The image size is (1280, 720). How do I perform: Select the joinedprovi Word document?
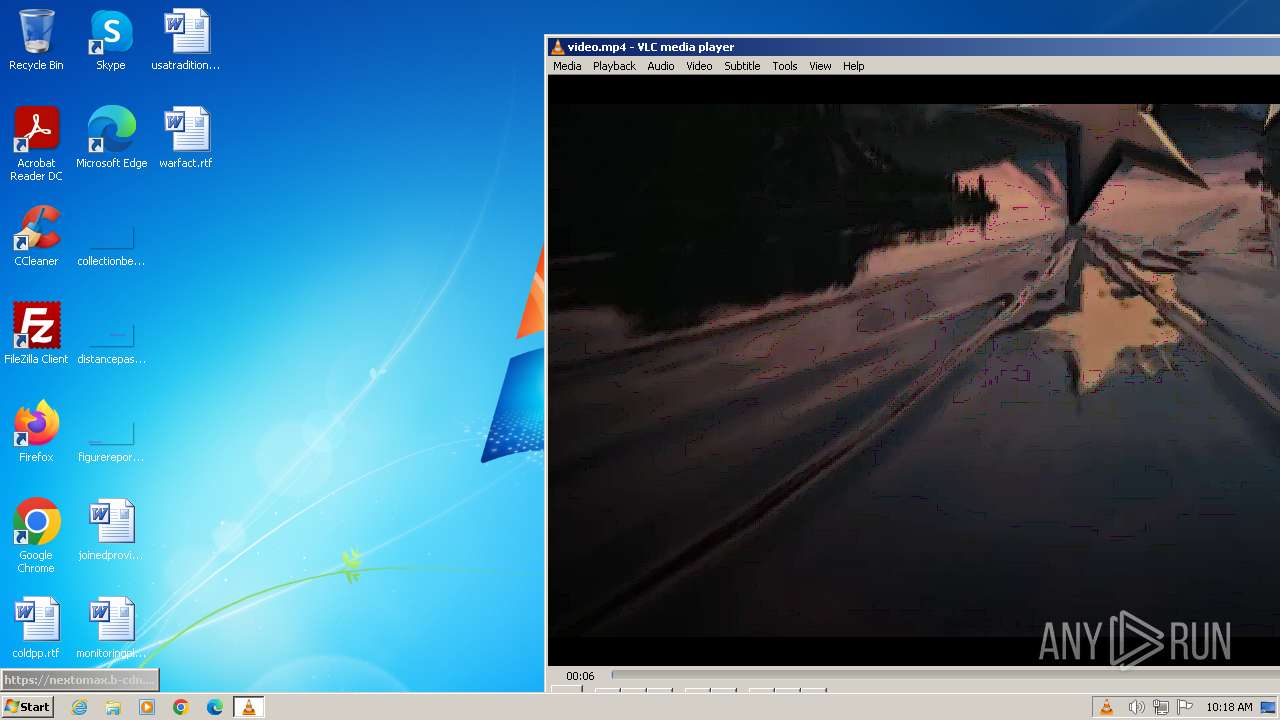(111, 530)
